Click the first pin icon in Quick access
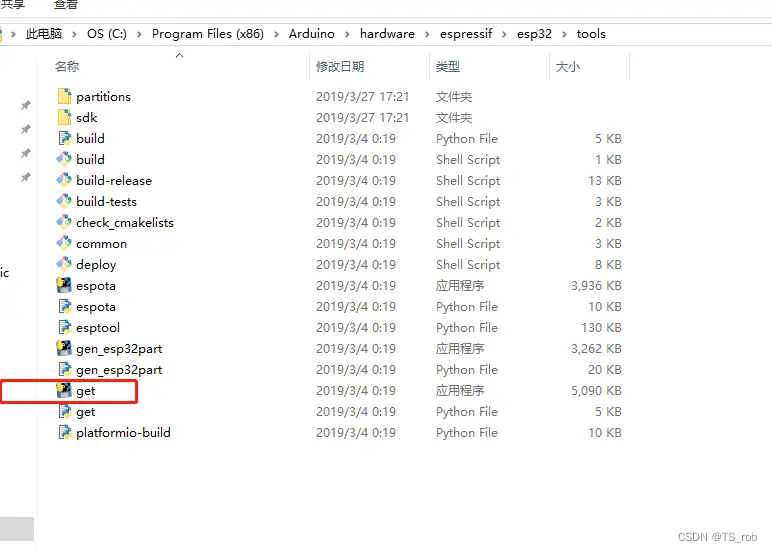 click(x=26, y=105)
